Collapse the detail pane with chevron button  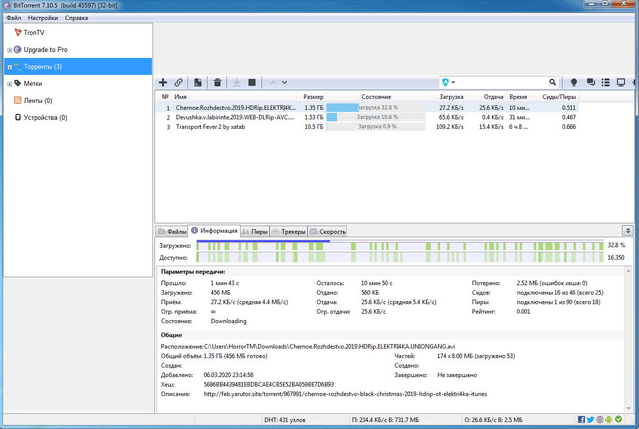[628, 231]
